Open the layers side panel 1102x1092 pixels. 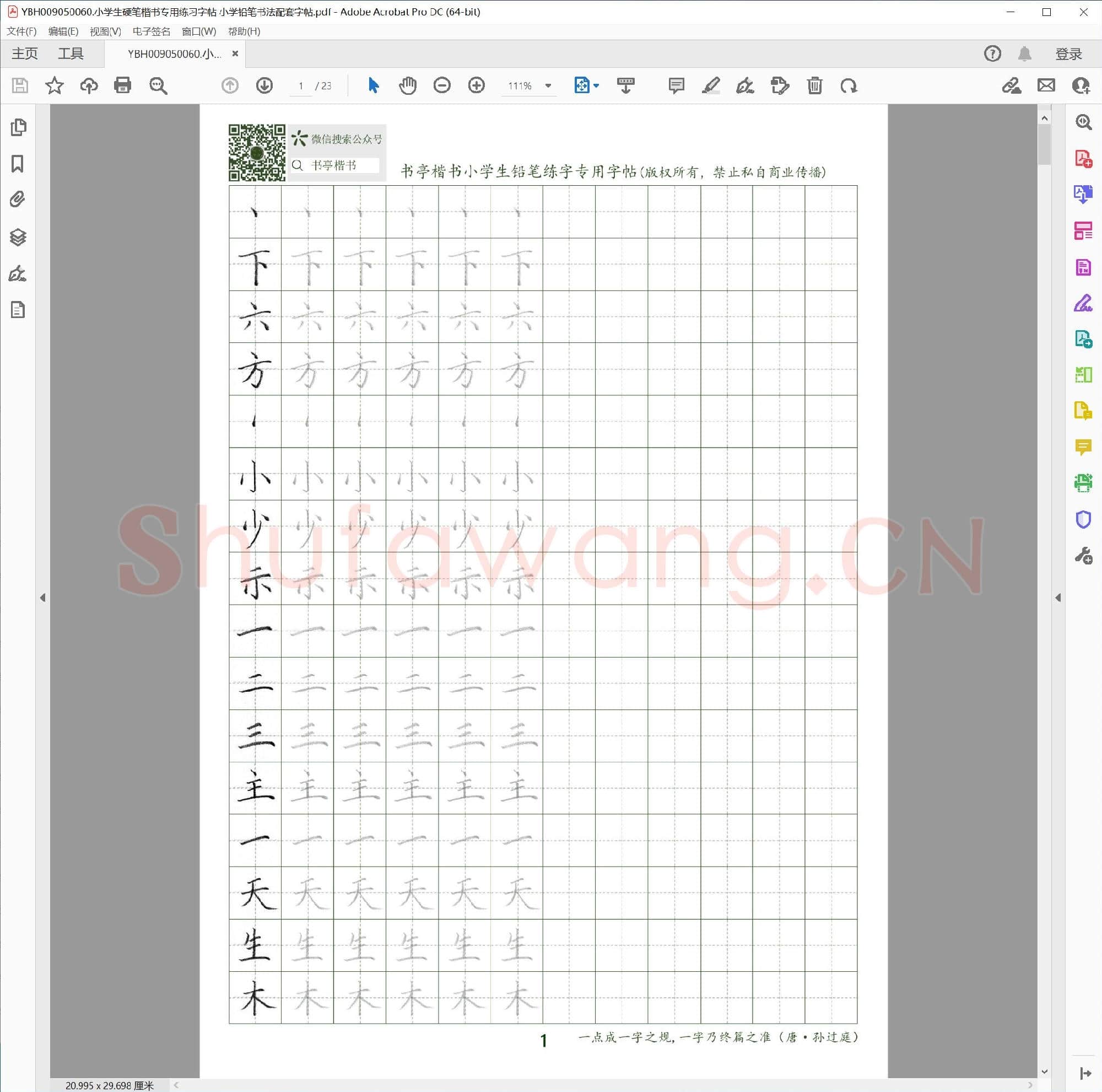click(18, 237)
